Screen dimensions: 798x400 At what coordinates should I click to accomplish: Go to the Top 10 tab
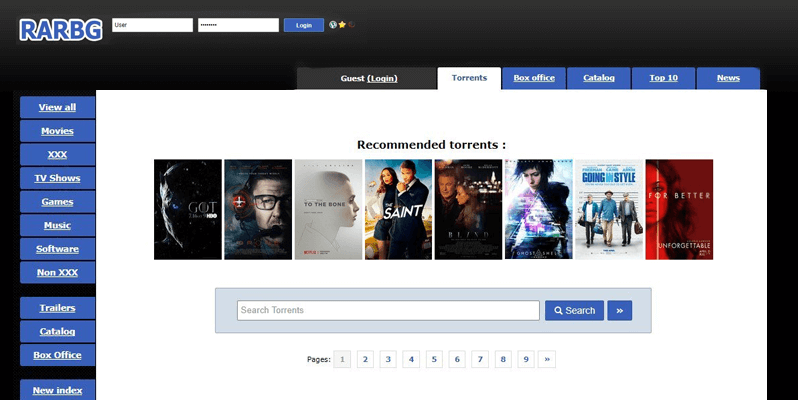tap(663, 78)
